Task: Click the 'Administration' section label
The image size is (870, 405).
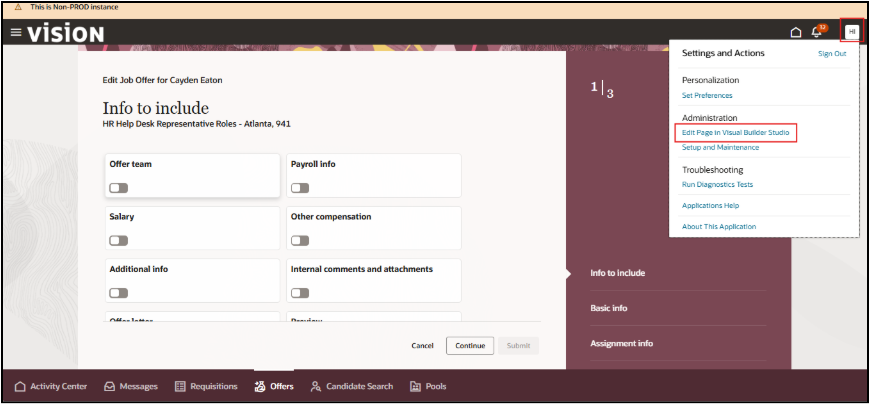Action: click(710, 118)
